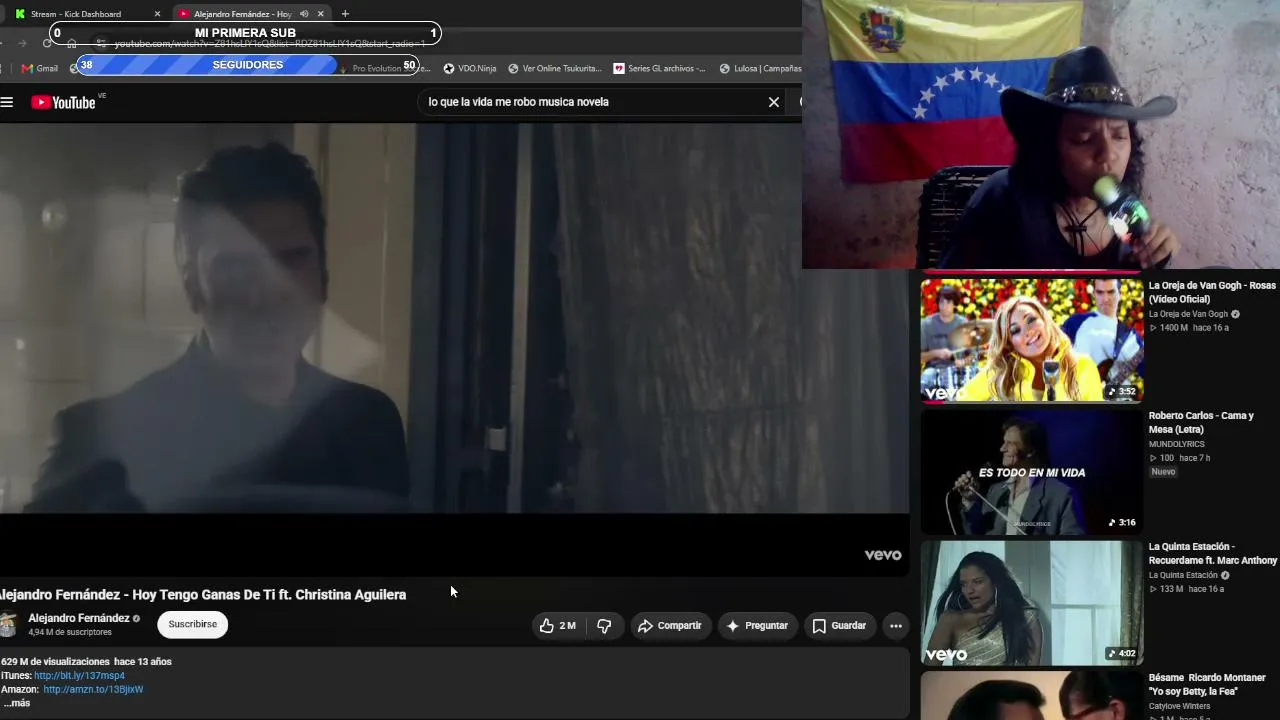Open the YouTube guide hamburger menu
Image resolution: width=1280 pixels, height=720 pixels.
(7, 102)
